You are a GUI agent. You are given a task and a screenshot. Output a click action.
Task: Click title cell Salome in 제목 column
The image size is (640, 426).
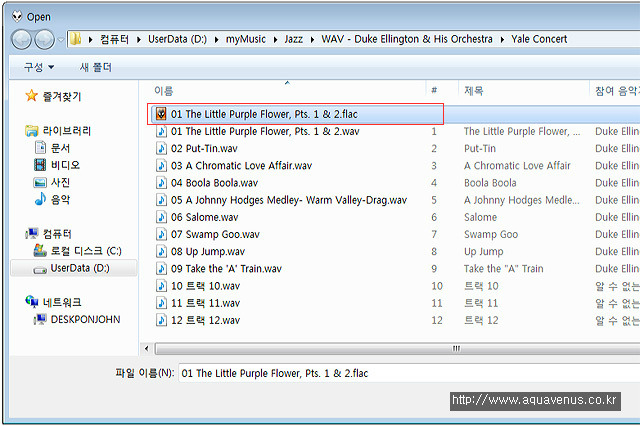480,217
